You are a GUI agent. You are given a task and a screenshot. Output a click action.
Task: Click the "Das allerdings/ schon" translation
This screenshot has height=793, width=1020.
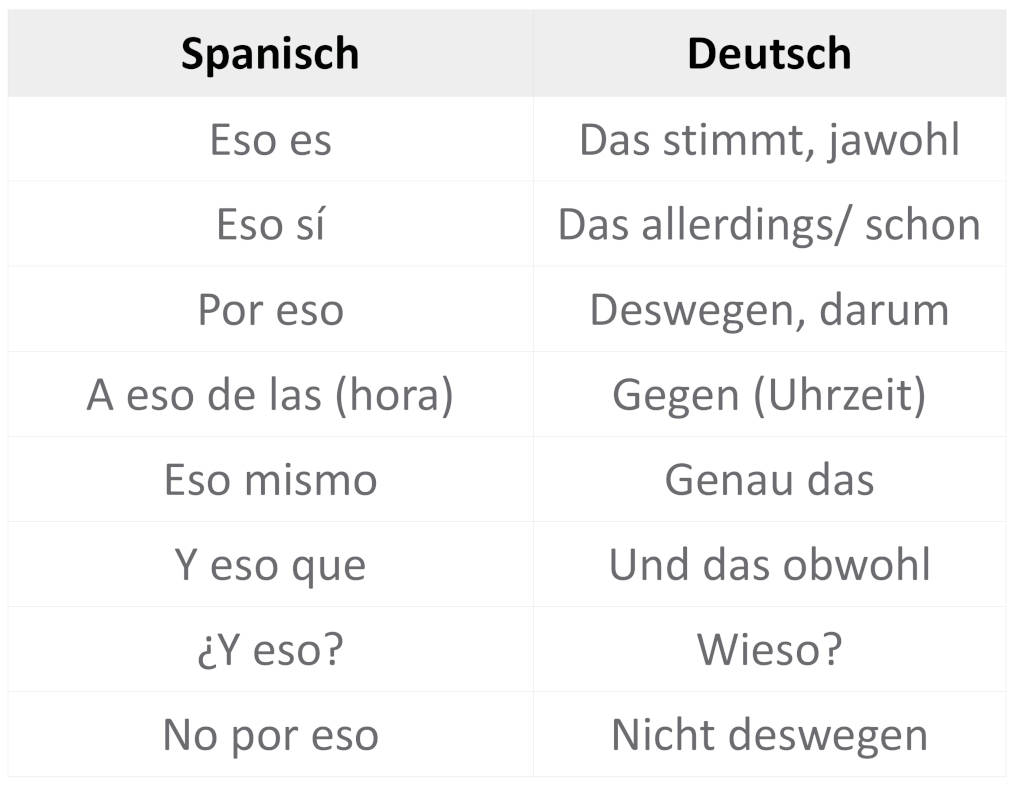pyautogui.click(x=769, y=225)
